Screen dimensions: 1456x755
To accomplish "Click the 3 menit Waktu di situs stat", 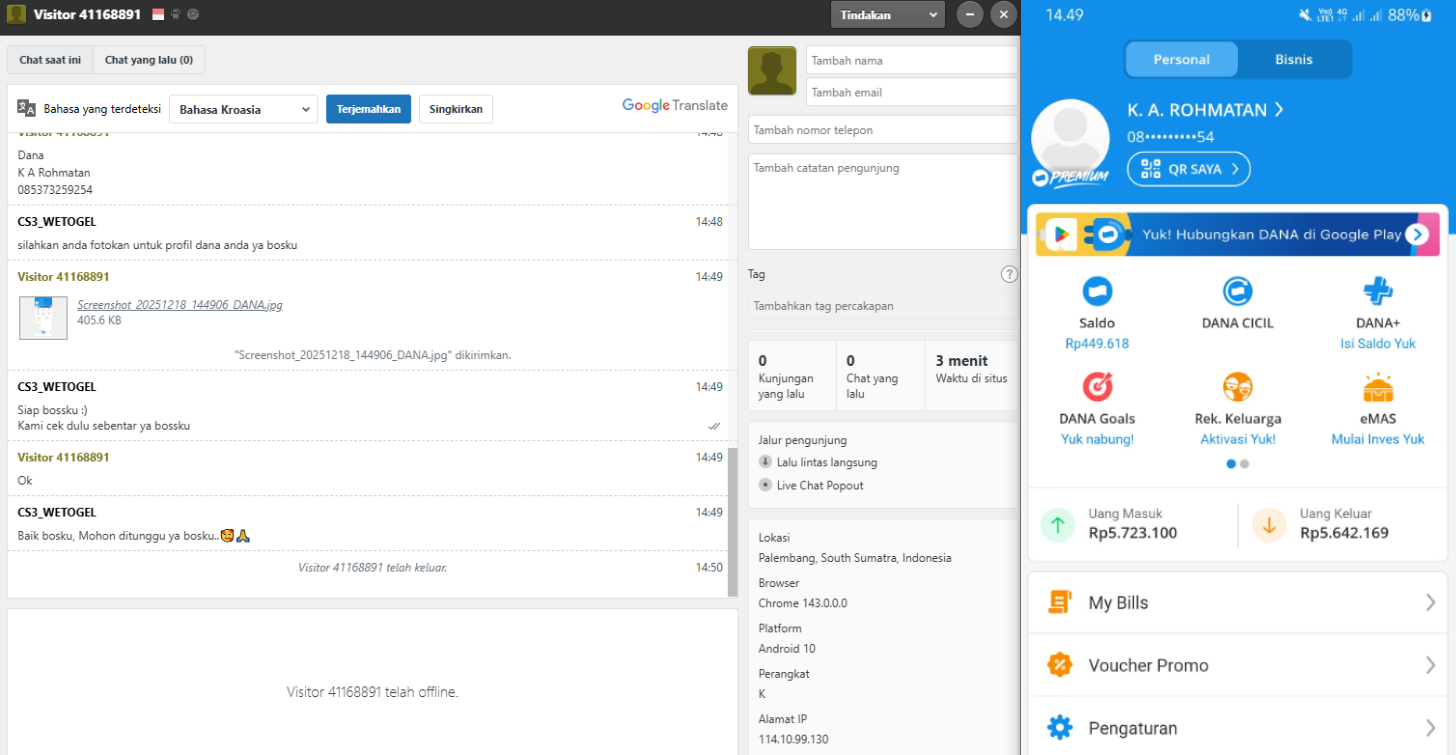I will click(971, 369).
